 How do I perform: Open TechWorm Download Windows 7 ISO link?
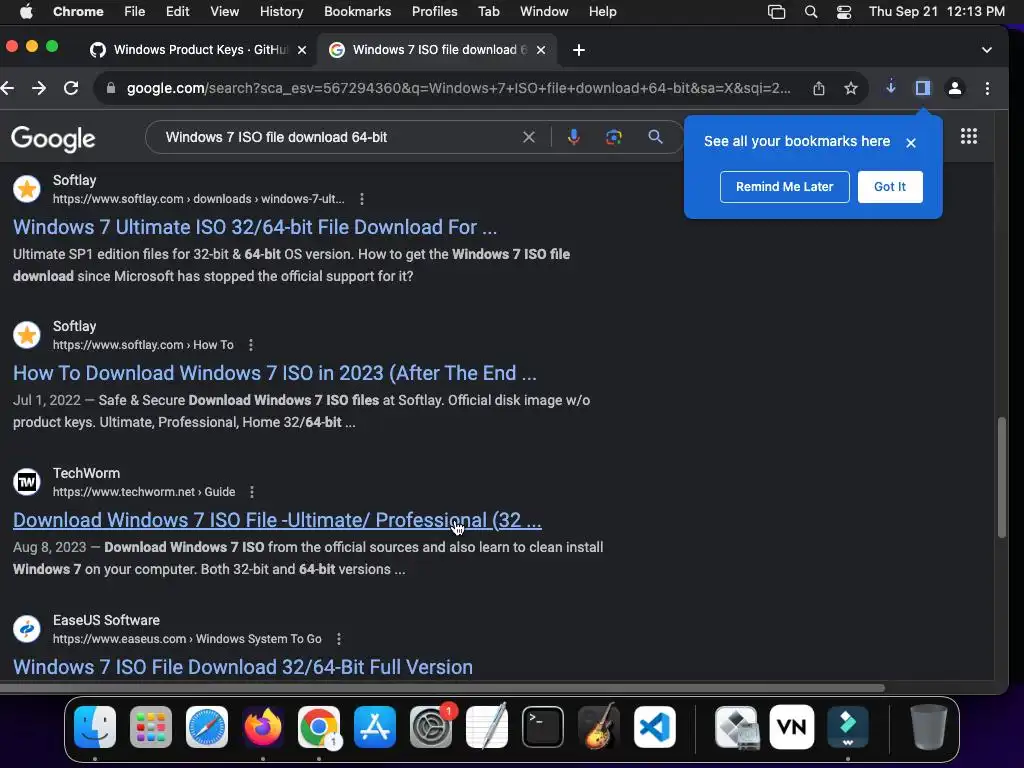277,520
